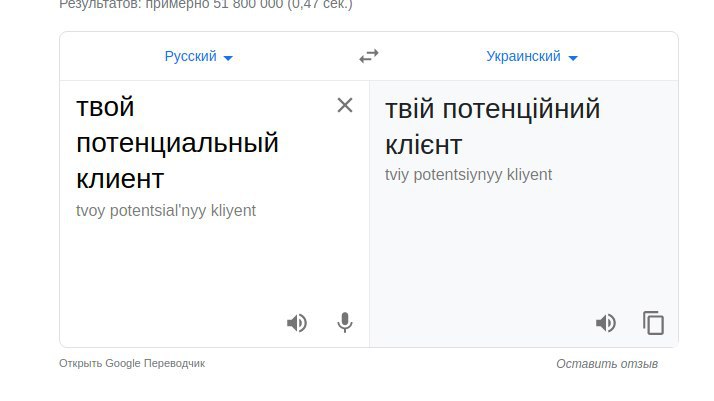Click the Украинский target language label

(523, 56)
